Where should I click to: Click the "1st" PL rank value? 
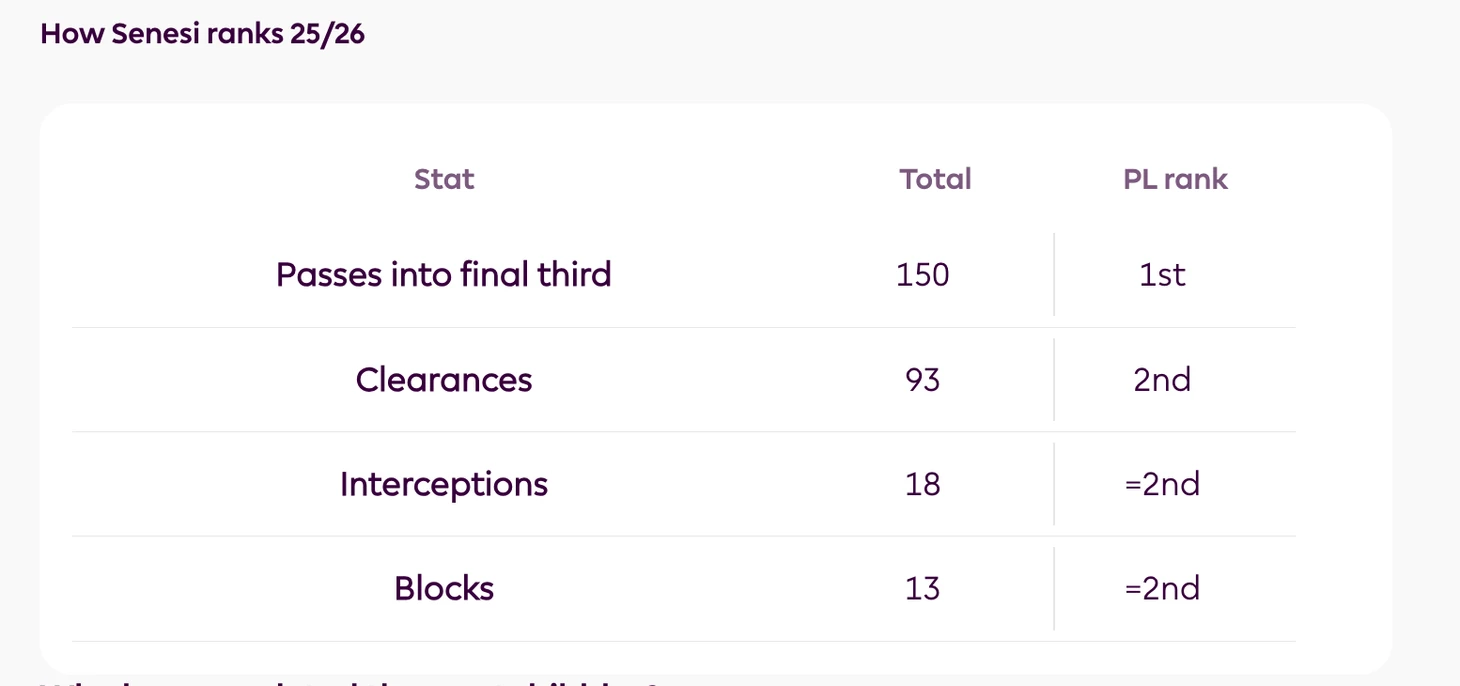(x=1162, y=275)
